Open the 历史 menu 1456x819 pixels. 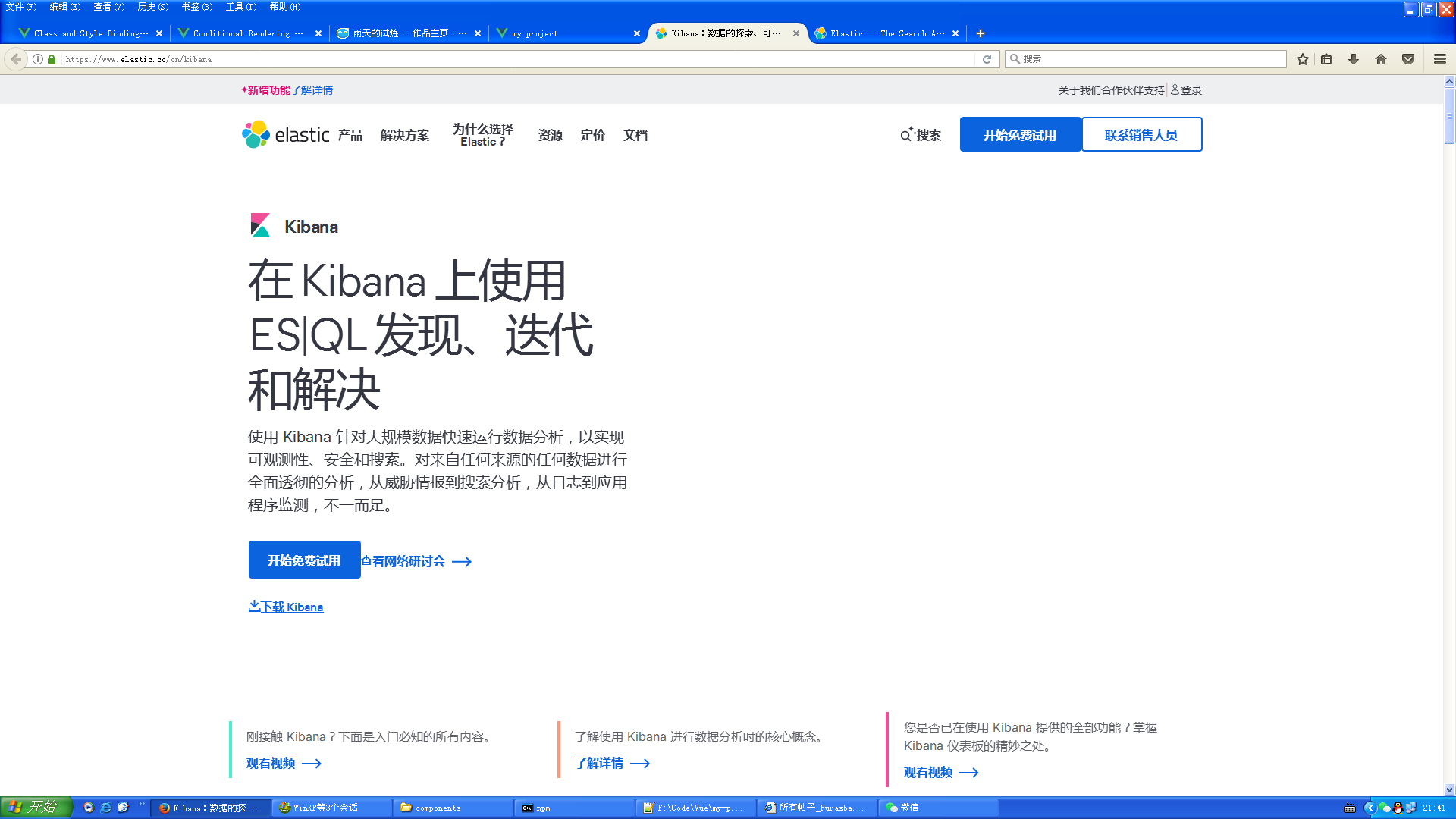tap(152, 7)
